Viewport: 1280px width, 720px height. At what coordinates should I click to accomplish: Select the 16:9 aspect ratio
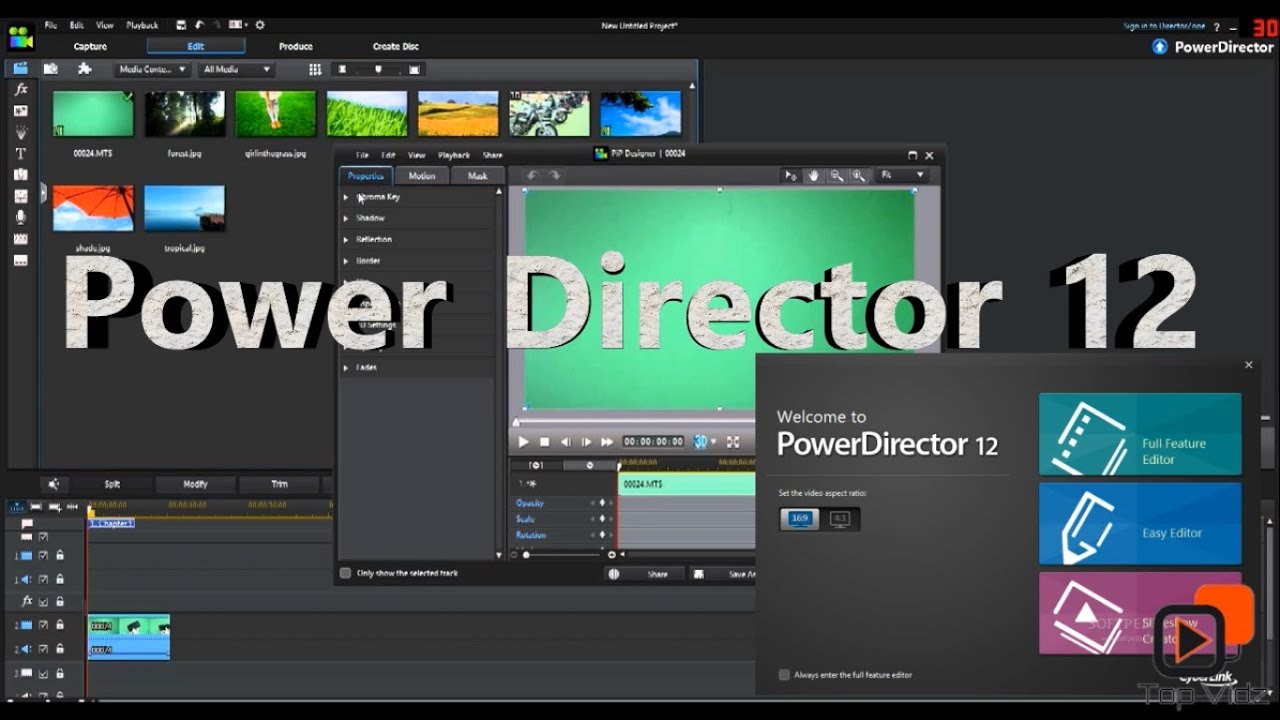(800, 519)
